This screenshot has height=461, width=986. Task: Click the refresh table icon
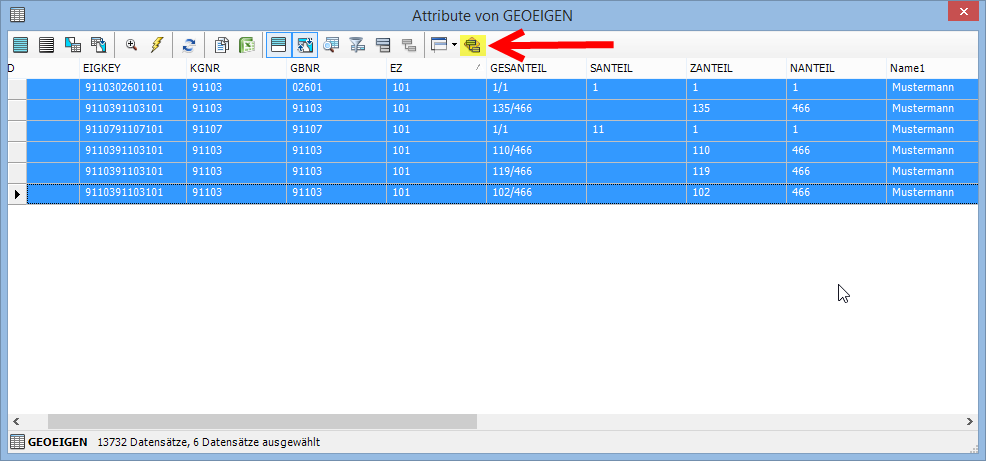tap(189, 45)
